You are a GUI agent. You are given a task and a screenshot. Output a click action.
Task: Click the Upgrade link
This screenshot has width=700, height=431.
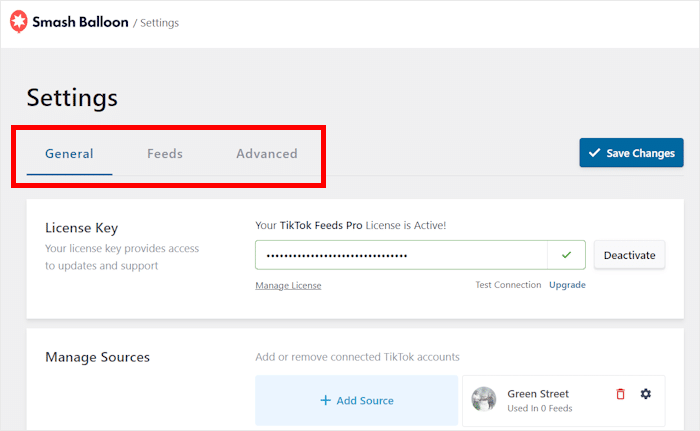coord(567,285)
